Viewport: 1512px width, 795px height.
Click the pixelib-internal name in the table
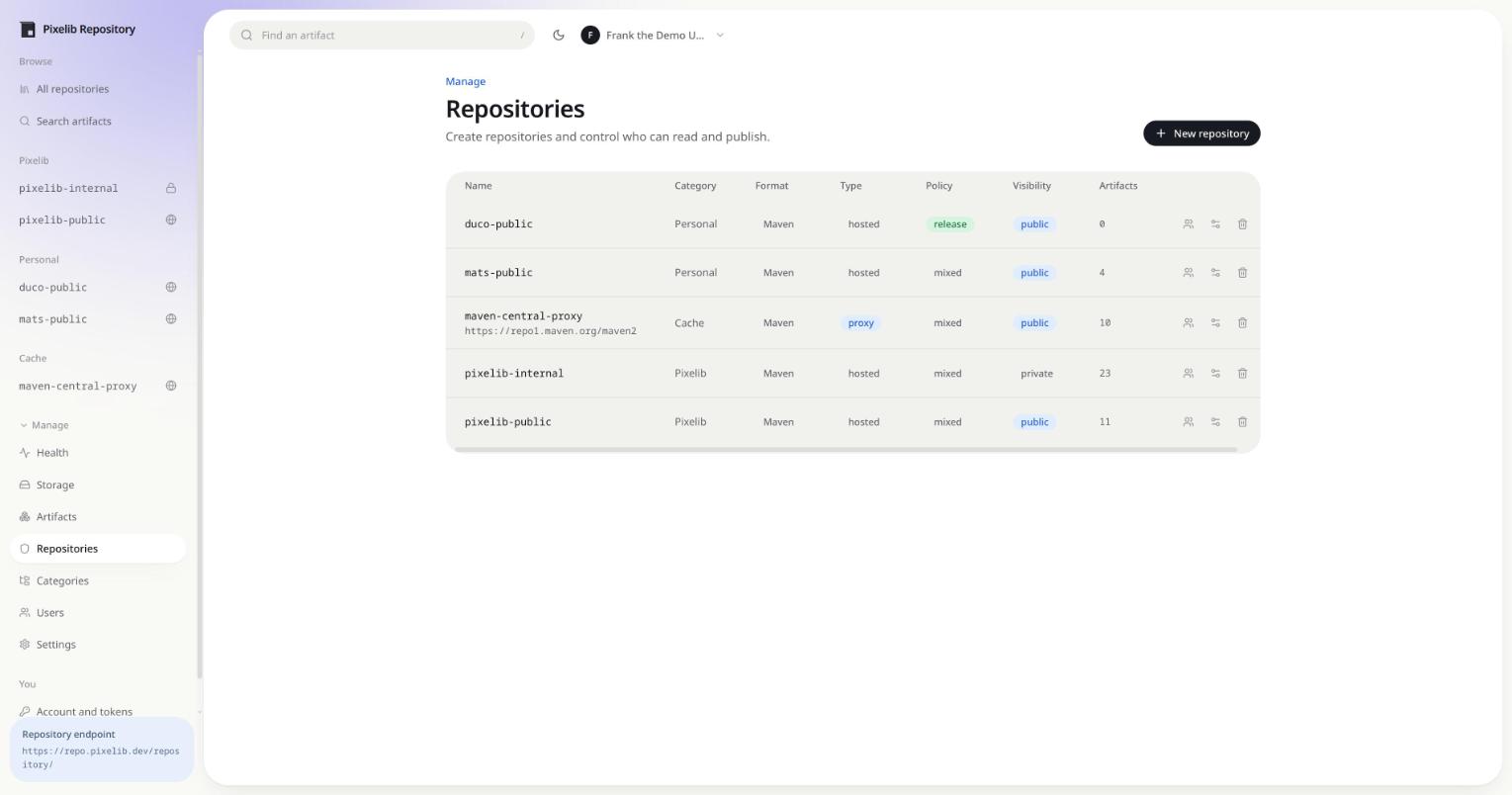pos(514,374)
